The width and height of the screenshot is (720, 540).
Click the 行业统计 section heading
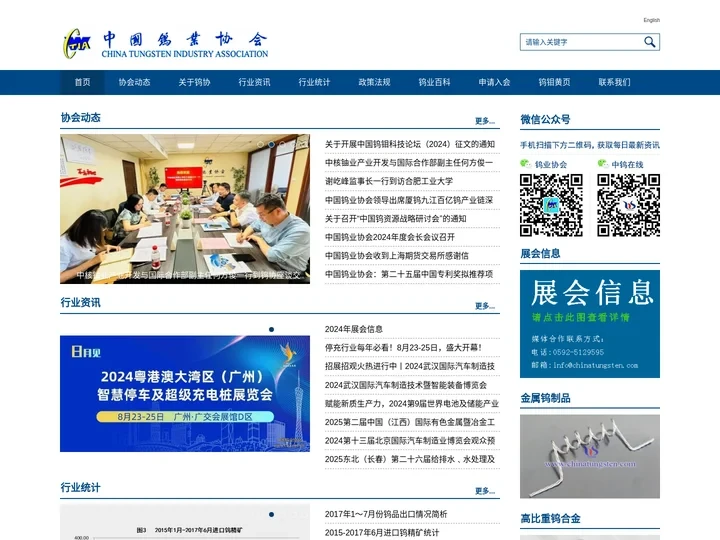pyautogui.click(x=80, y=488)
